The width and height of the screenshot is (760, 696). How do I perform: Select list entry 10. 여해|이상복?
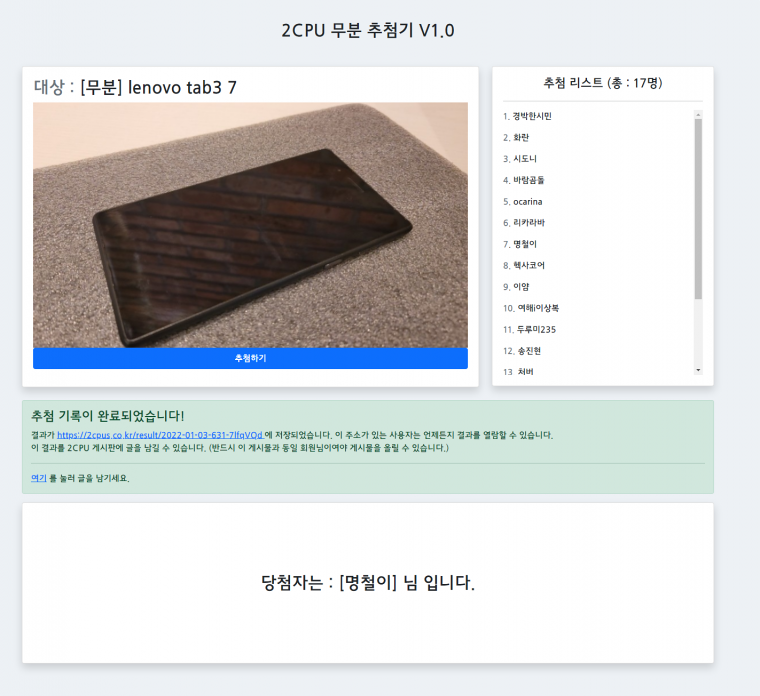(531, 308)
